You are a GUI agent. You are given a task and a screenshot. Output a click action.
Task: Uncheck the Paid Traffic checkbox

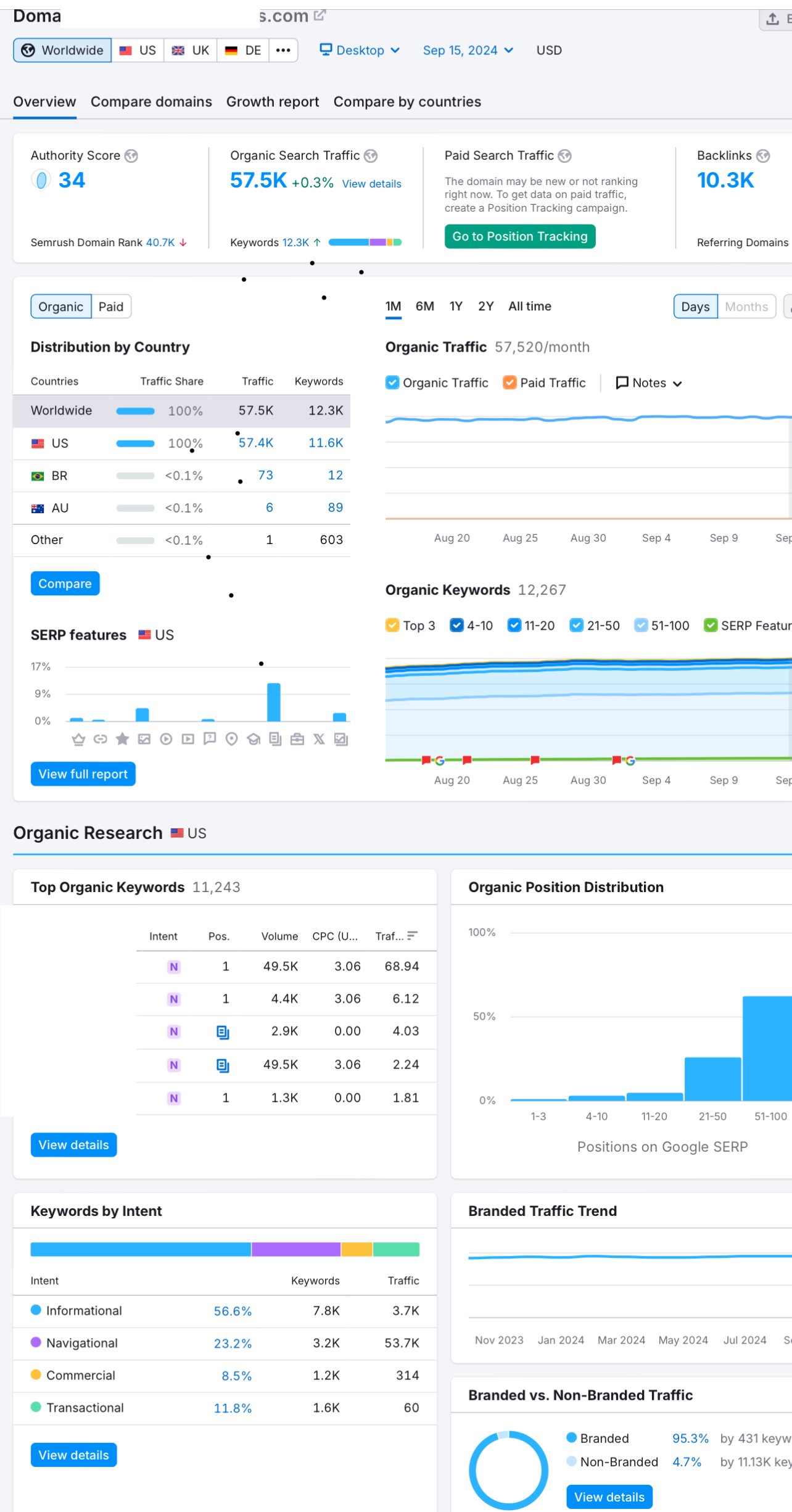(x=509, y=382)
